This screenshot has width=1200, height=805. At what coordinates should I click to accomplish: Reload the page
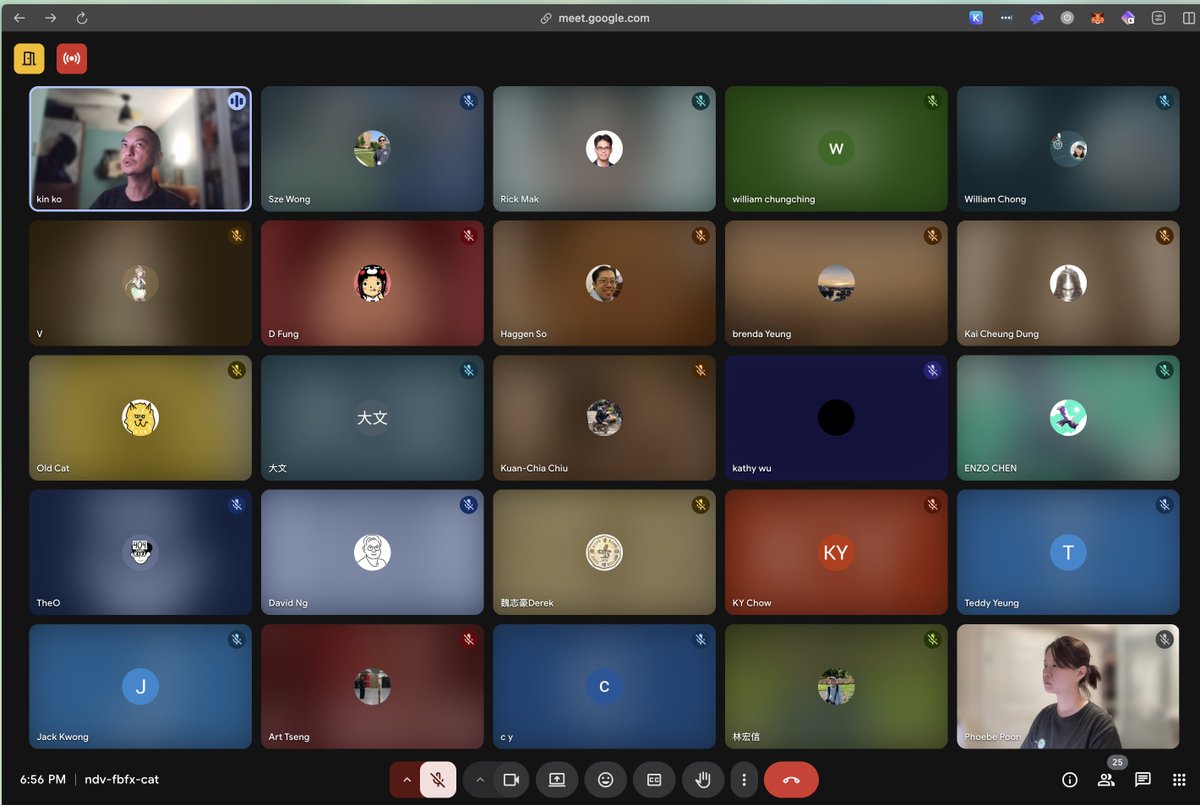tap(82, 18)
